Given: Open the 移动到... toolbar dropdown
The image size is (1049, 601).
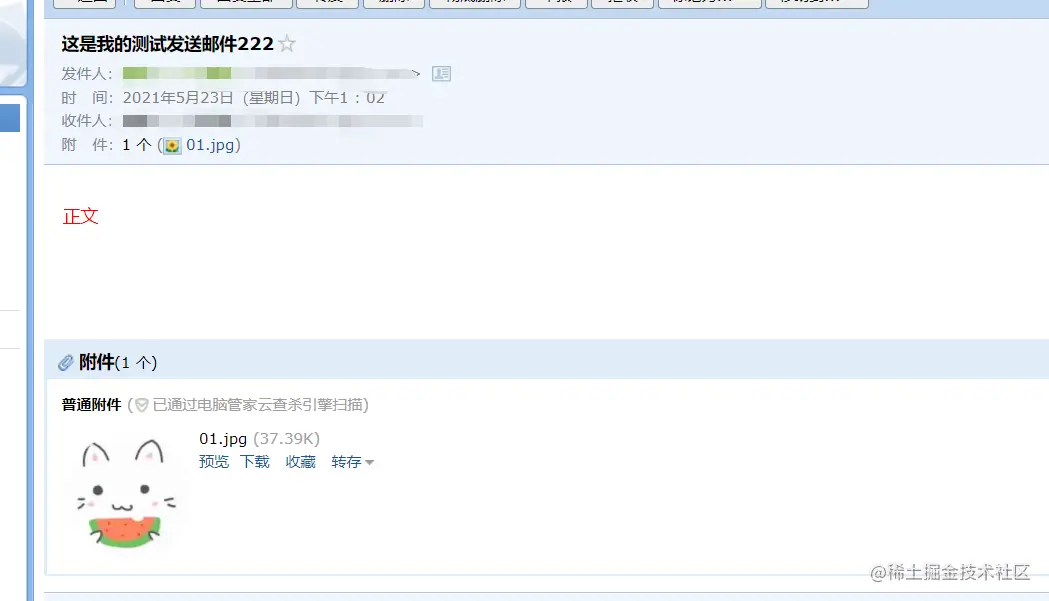Looking at the screenshot, I should [x=817, y=3].
